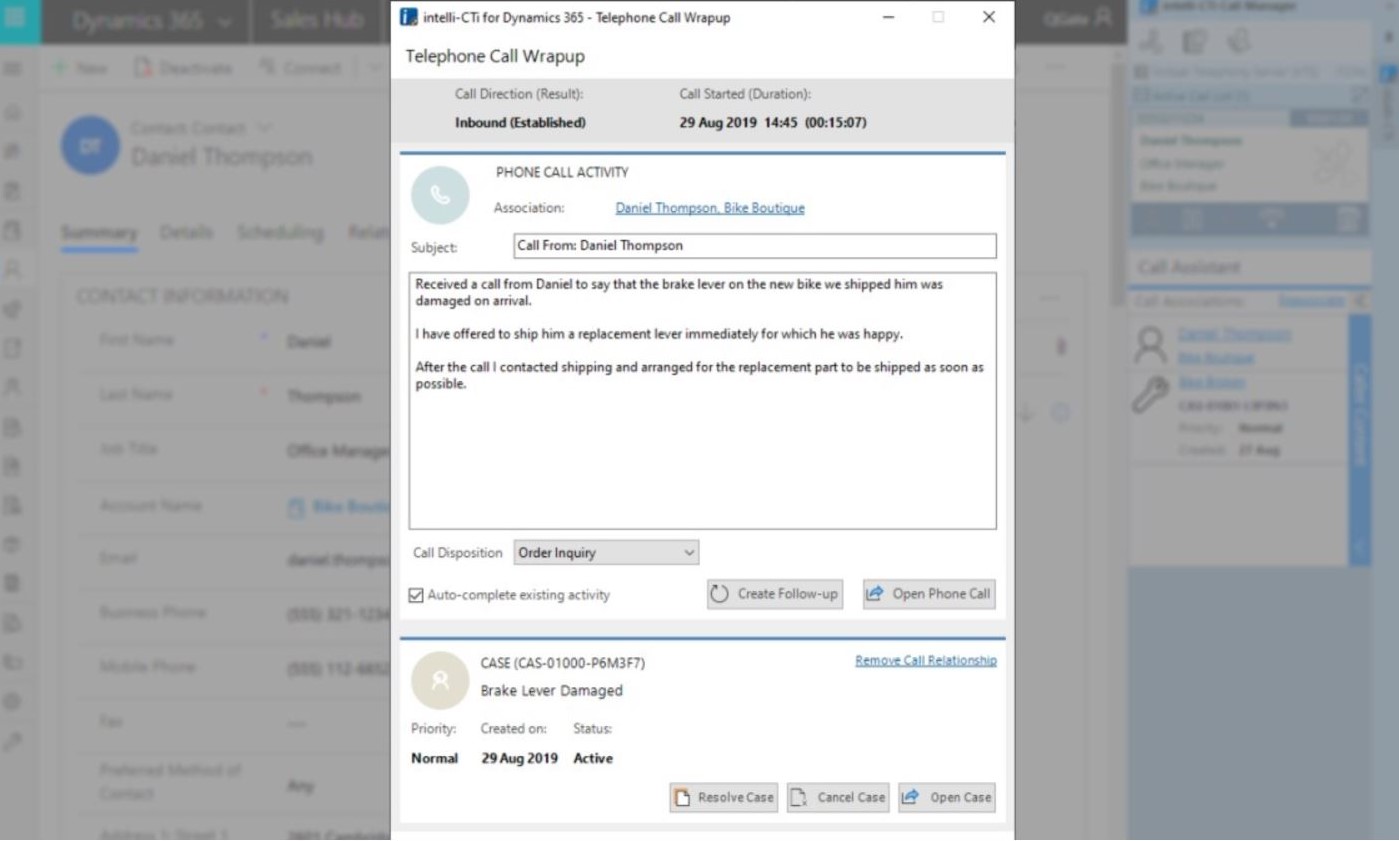
Task: Open Daniel Thompson link in Call Associations
Action: point(1234,334)
